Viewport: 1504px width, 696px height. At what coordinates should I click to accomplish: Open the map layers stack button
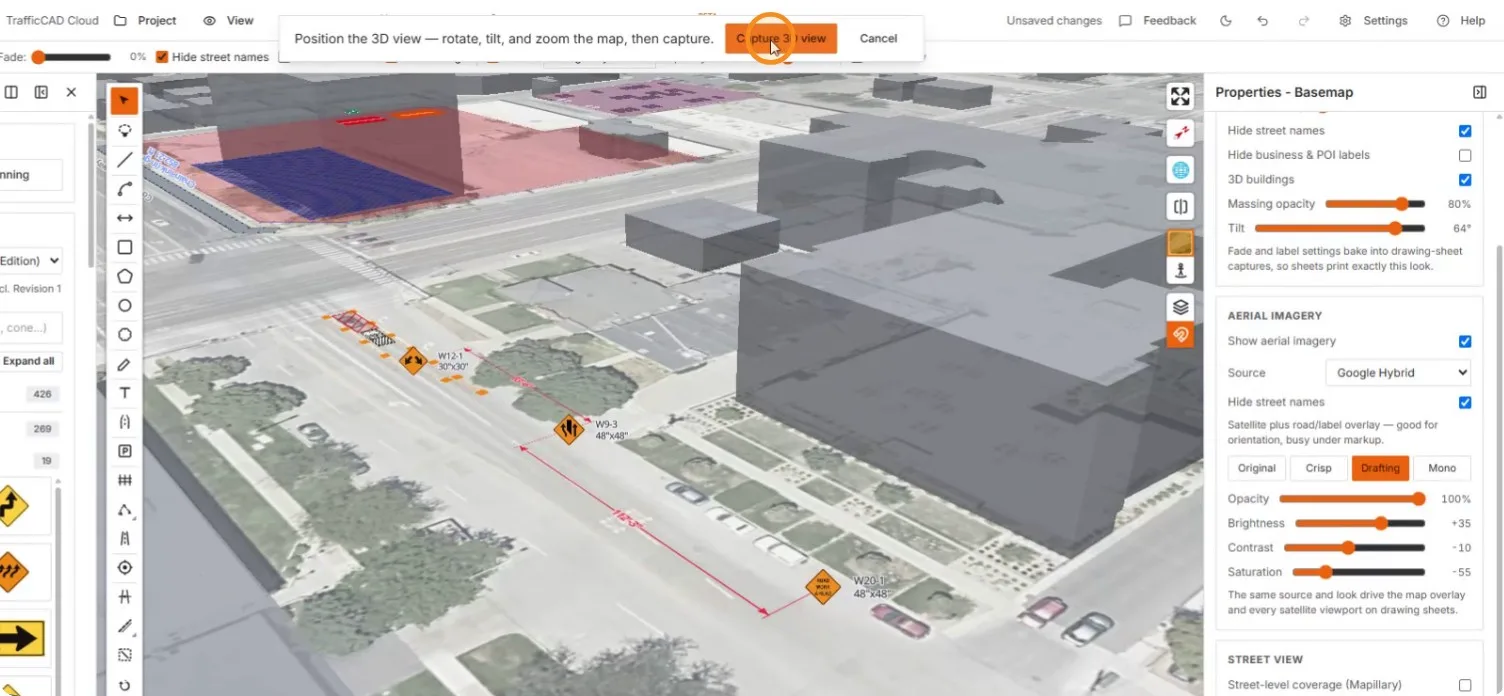click(1180, 307)
